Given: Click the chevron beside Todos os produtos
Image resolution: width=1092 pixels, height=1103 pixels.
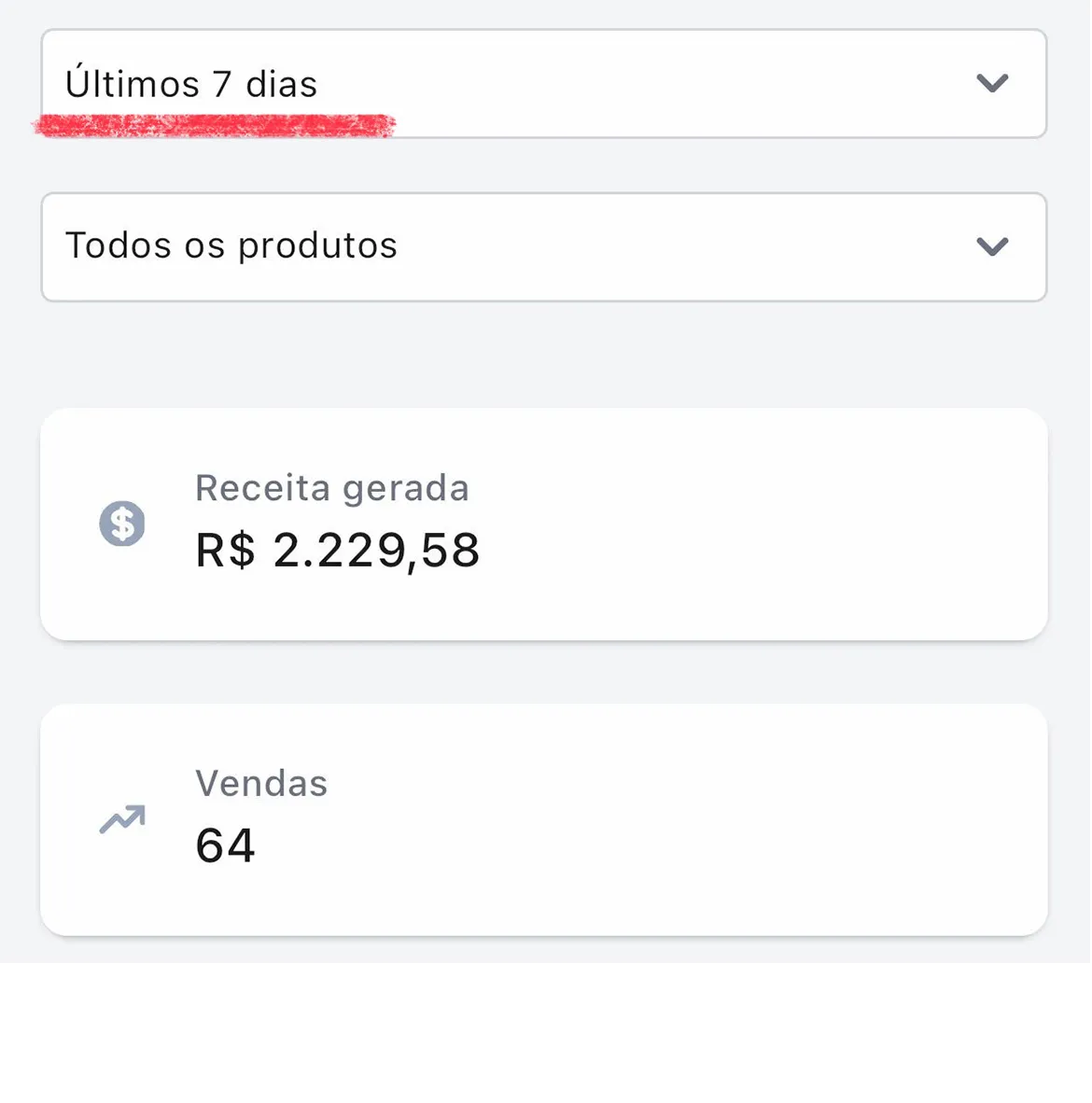Looking at the screenshot, I should (x=991, y=246).
